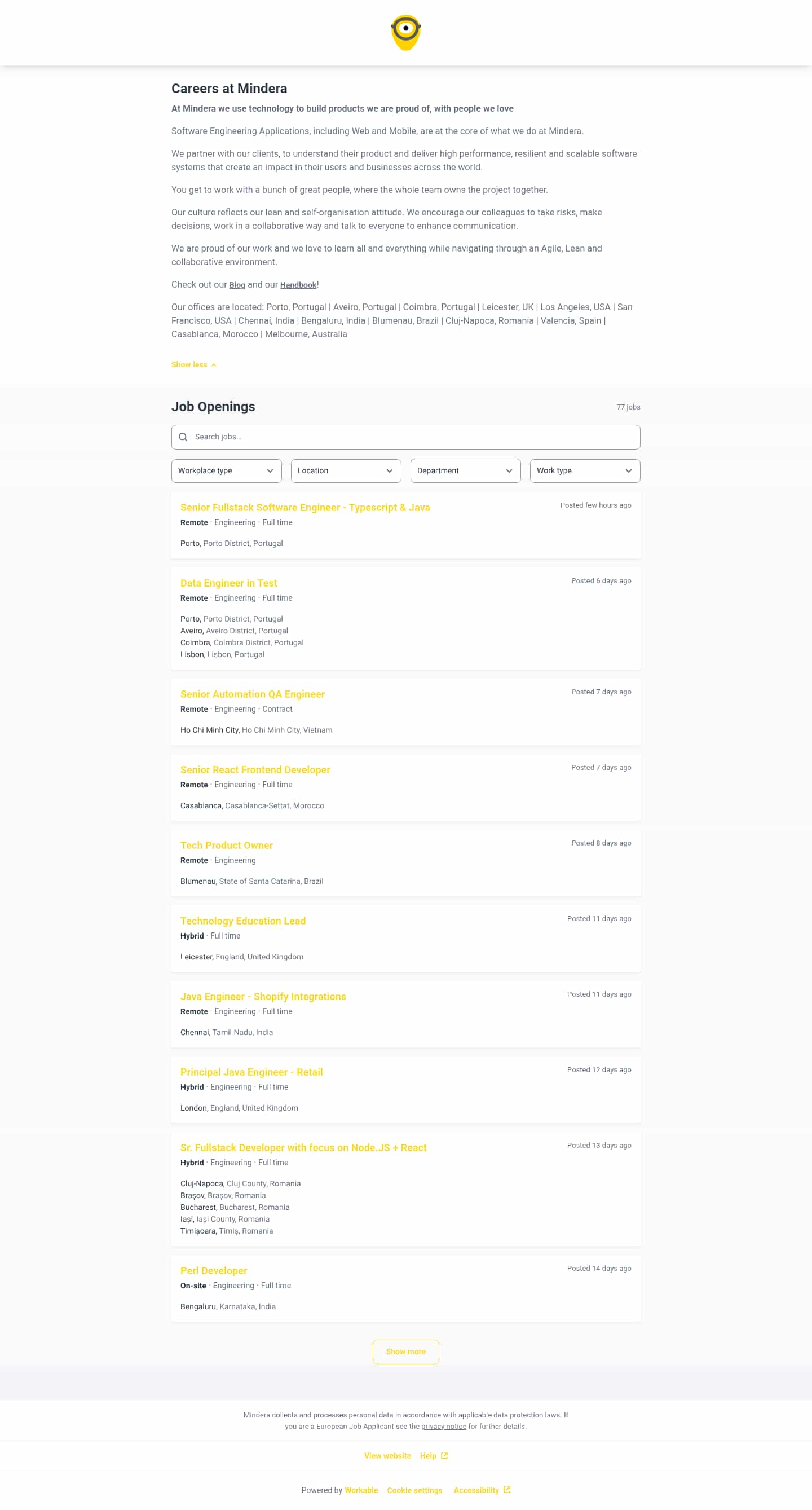This screenshot has height=1510, width=812.
Task: Click Contract label on Senior Automation QA
Action: (277, 709)
